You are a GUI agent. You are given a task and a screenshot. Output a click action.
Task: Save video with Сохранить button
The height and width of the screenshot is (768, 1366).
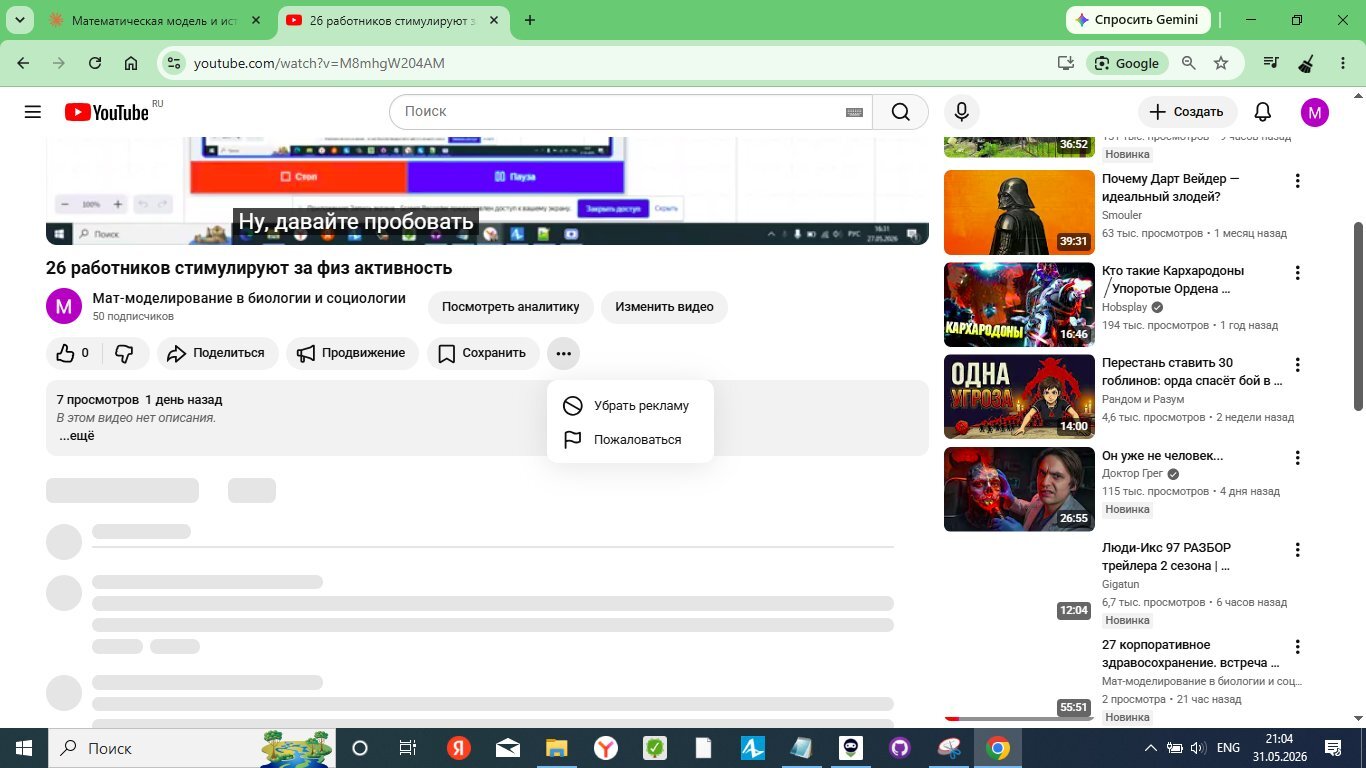tap(483, 353)
